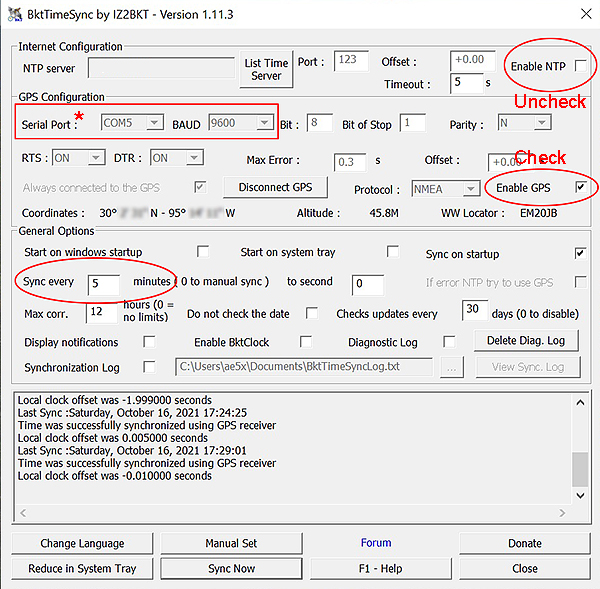This screenshot has height=589, width=600.
Task: Click the sync log file path field
Action: point(304,367)
